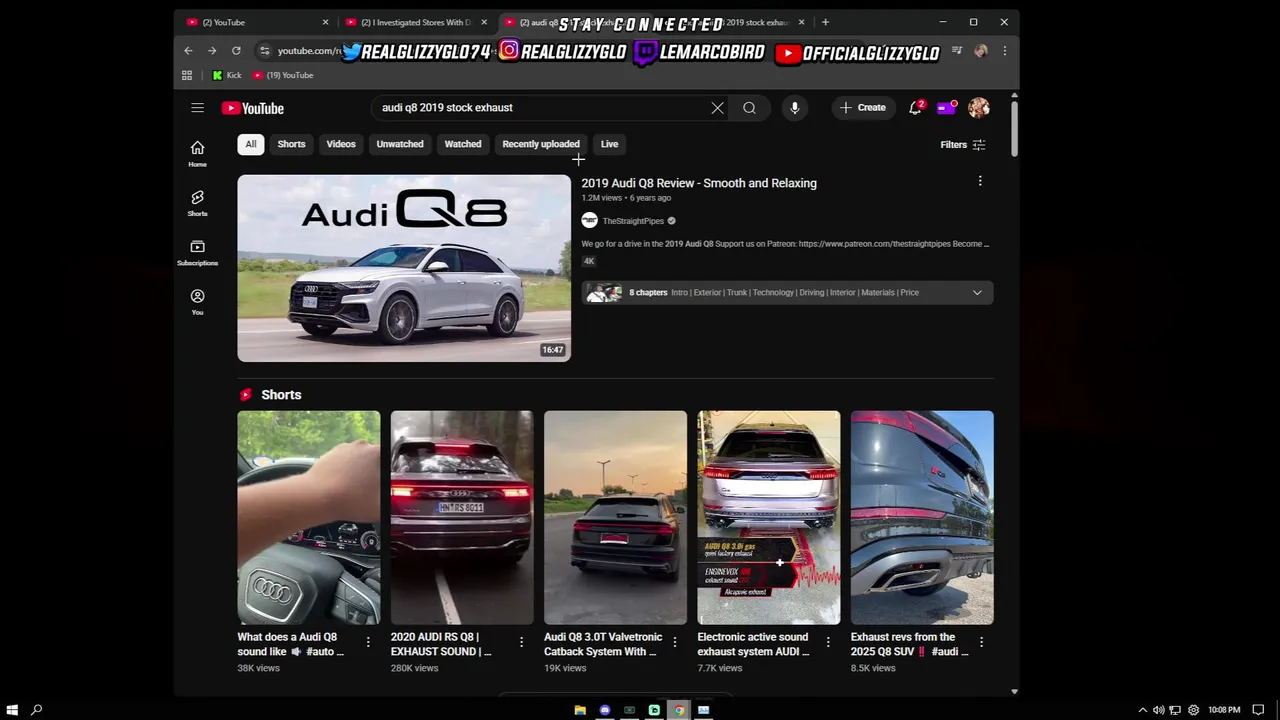Open the Chrome profile avatar
The height and width of the screenshot is (720, 1280).
pyautogui.click(x=981, y=51)
